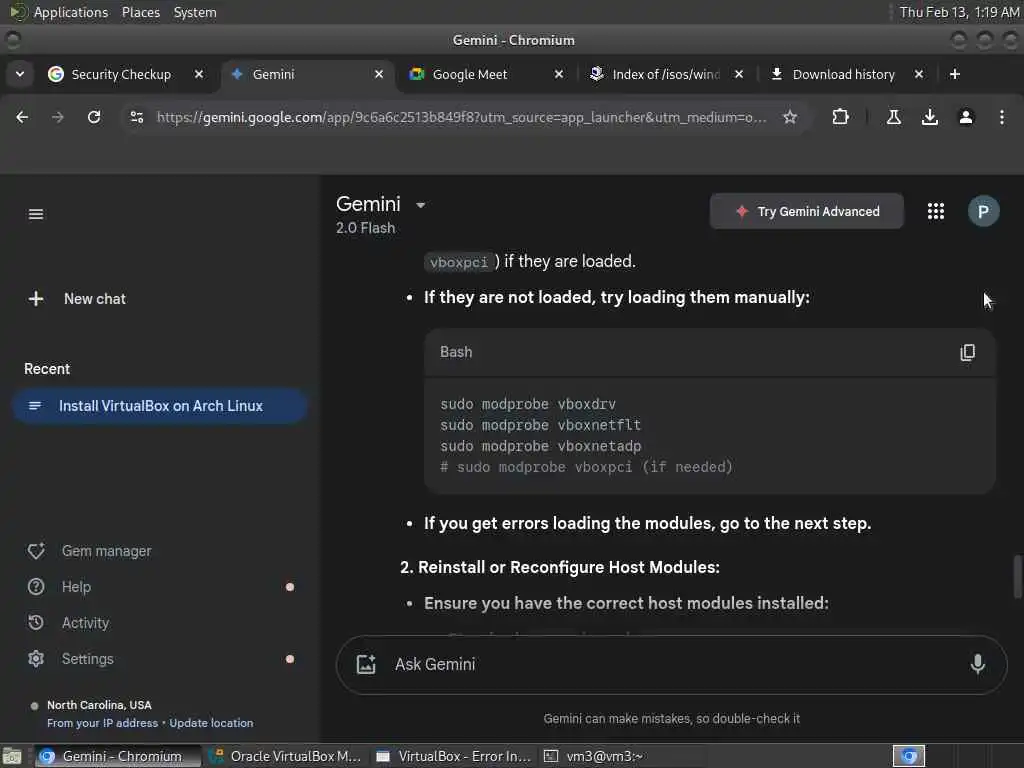Close the Security Checkup tab

click(x=199, y=74)
